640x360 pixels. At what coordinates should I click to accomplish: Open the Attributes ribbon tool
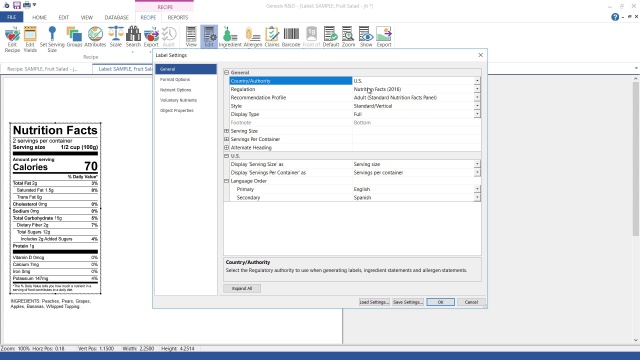click(95, 37)
